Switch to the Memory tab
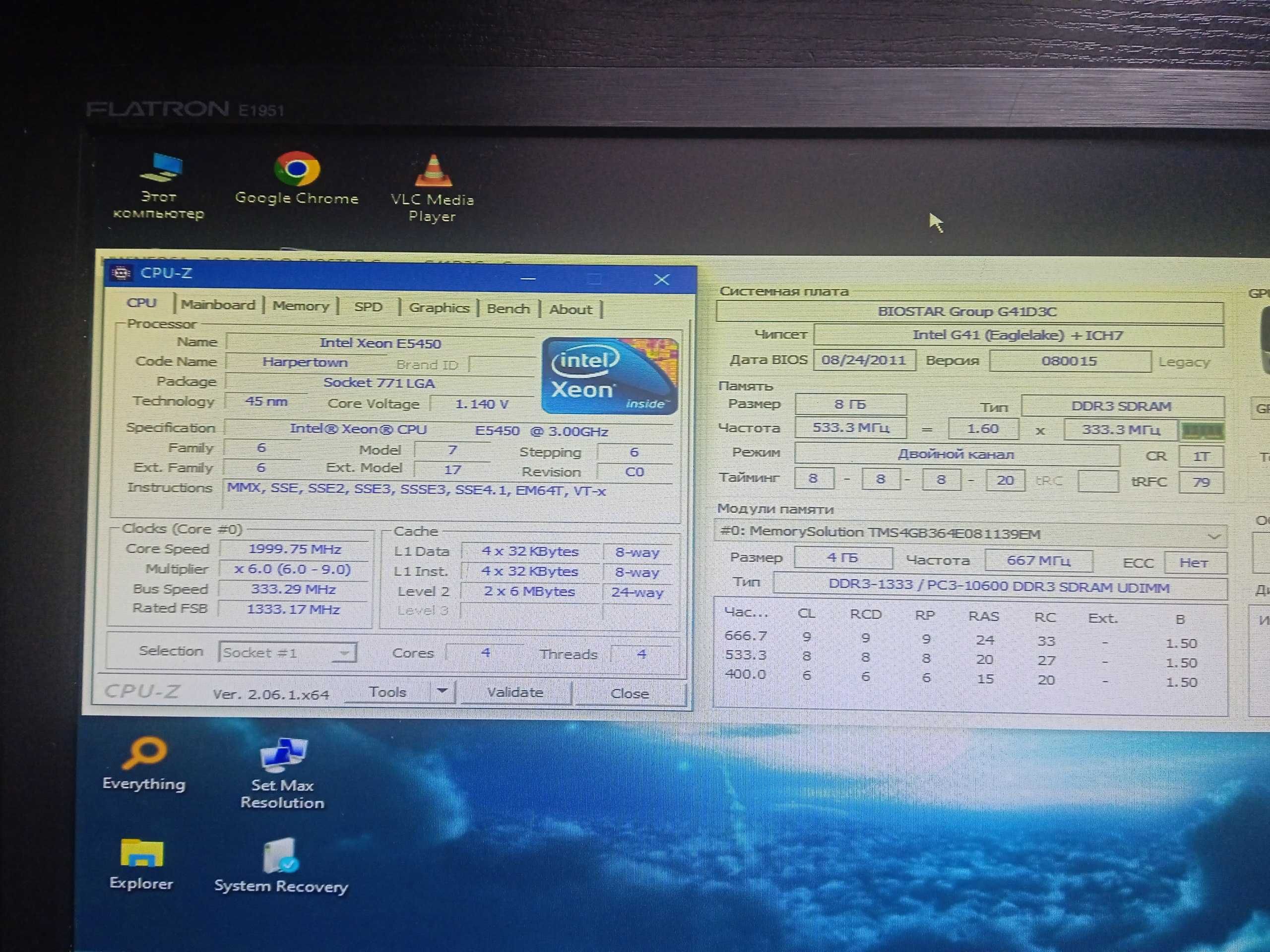 coord(301,306)
